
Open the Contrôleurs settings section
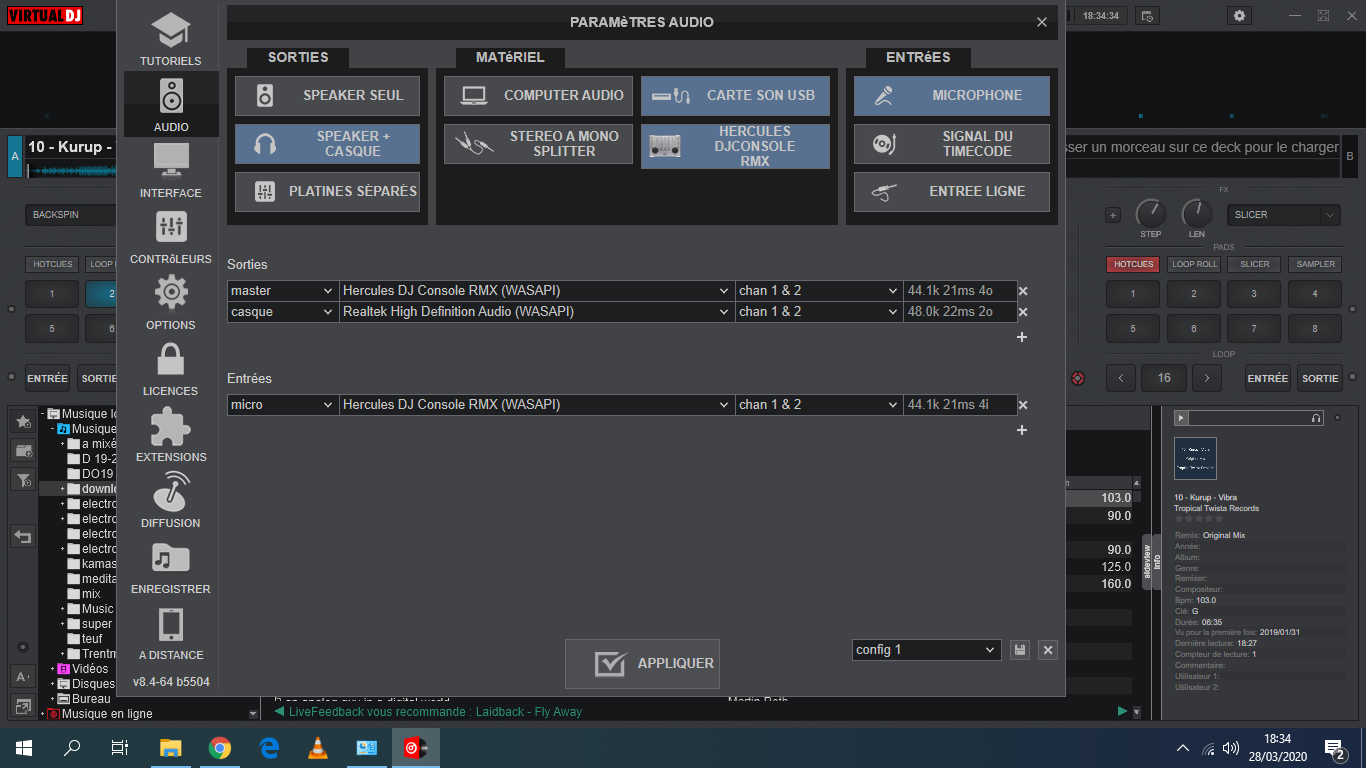[x=171, y=237]
